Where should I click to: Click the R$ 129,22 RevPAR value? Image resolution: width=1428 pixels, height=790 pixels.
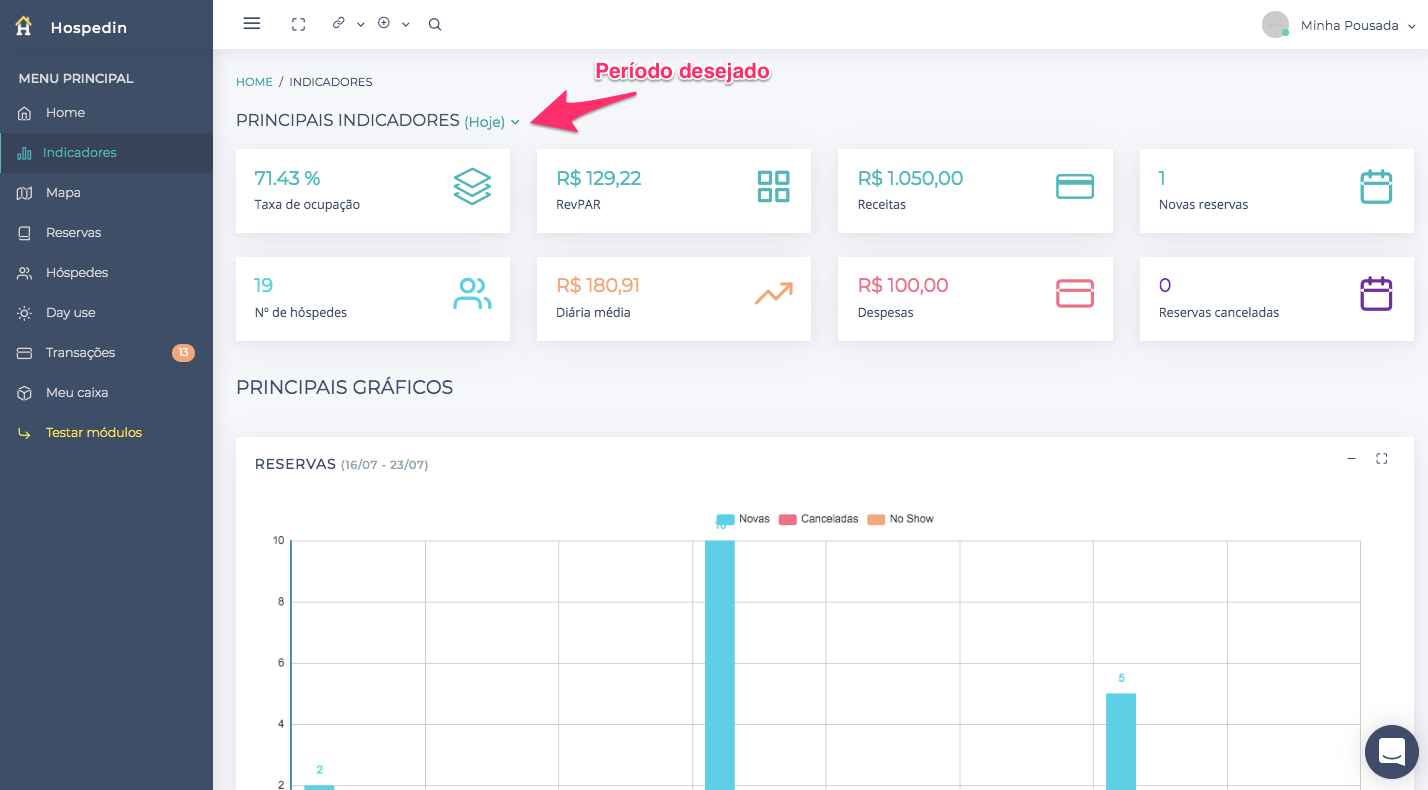598,179
